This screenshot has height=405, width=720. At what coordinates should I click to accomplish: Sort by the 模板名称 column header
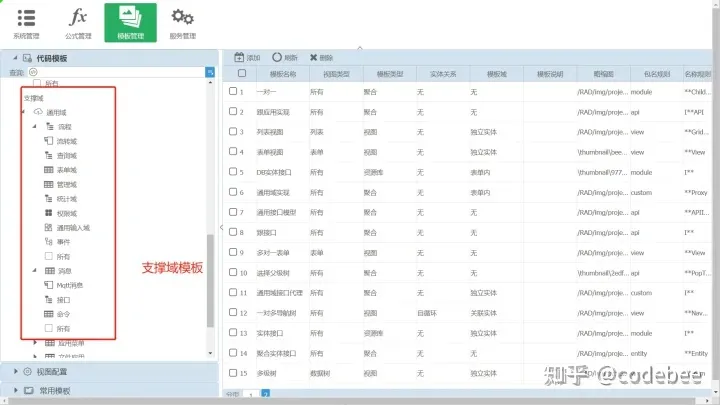pos(283,73)
